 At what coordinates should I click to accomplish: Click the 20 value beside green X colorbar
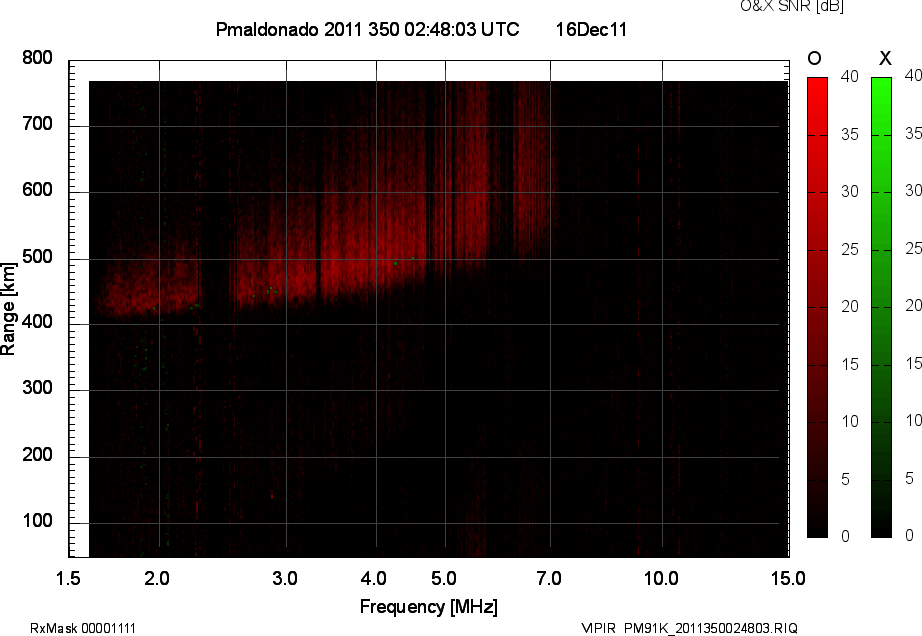pyautogui.click(x=911, y=306)
